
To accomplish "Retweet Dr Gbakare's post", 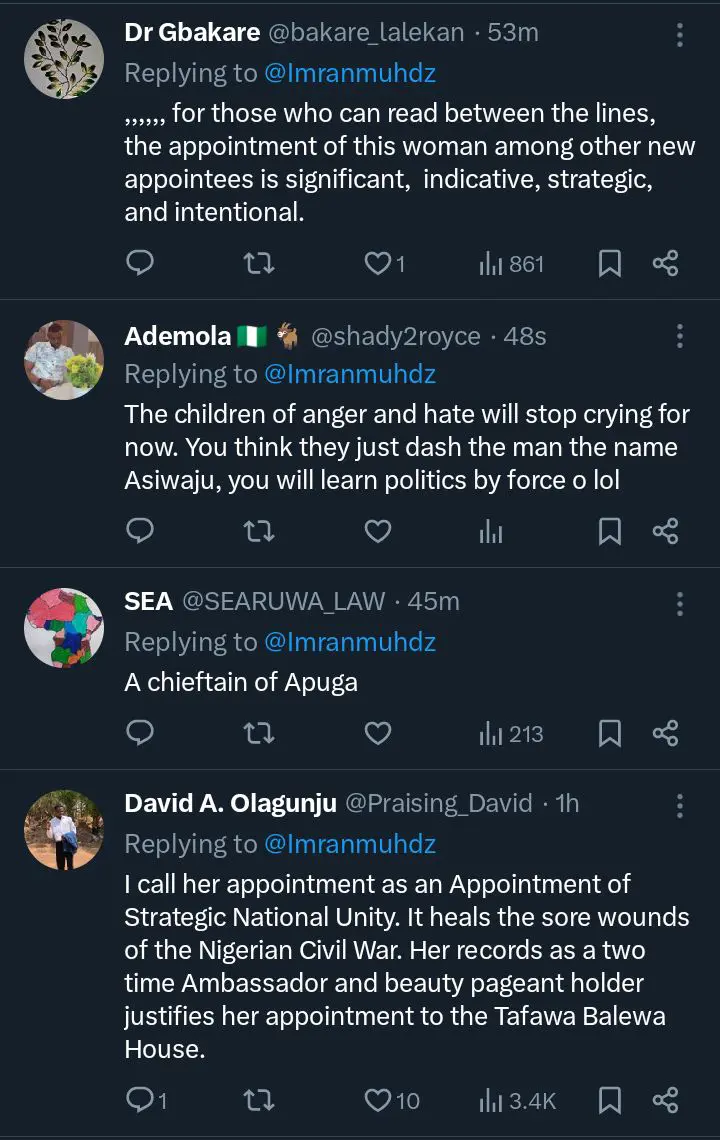I will click(260, 263).
